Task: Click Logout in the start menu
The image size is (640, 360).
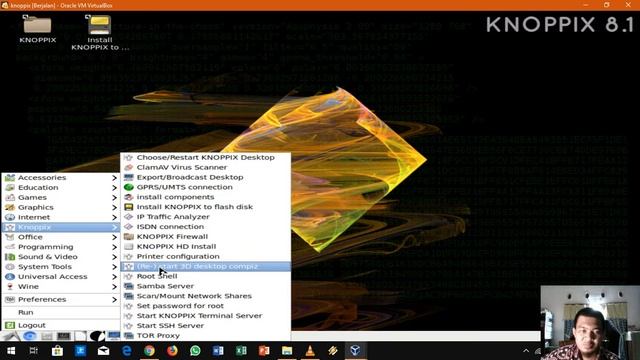Action: coord(61,325)
